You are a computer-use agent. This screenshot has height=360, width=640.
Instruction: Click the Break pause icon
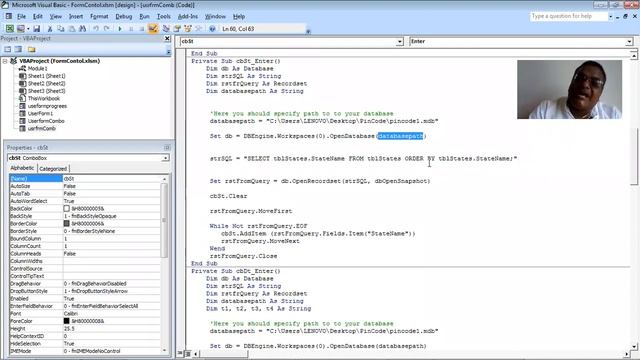(x=131, y=29)
